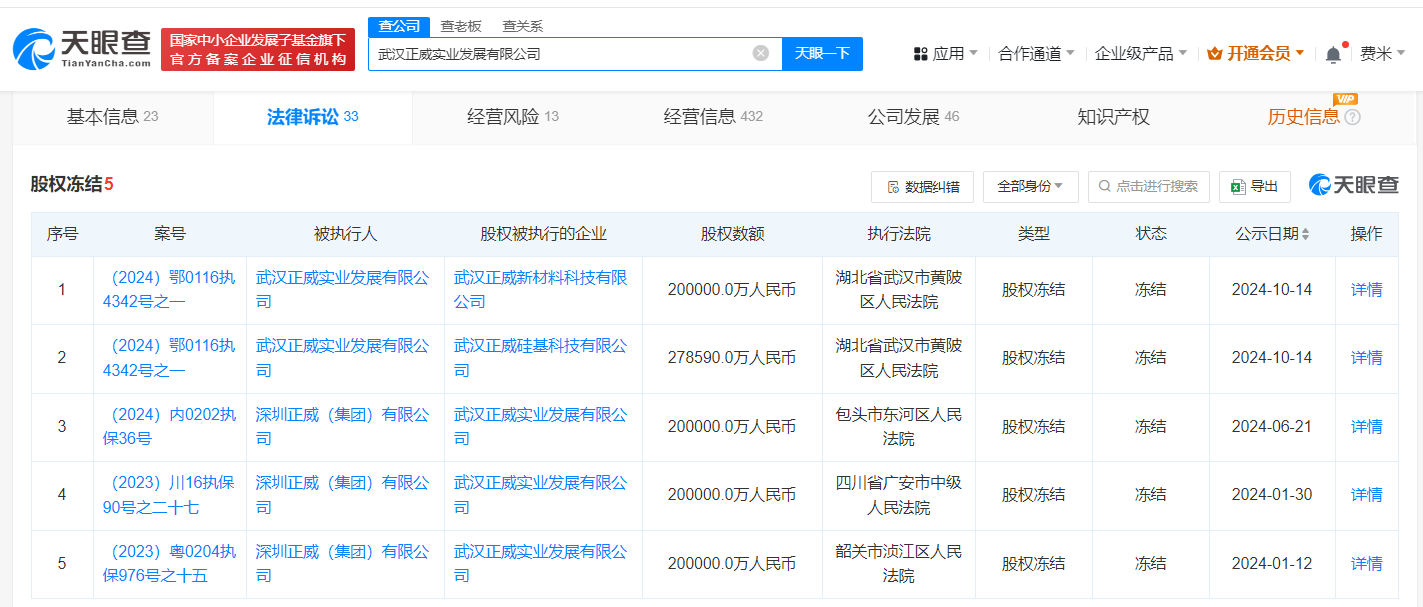The width and height of the screenshot is (1423, 607).
Task: Open 深圳正威（集团）有限公司 in row 5
Action: [x=343, y=563]
